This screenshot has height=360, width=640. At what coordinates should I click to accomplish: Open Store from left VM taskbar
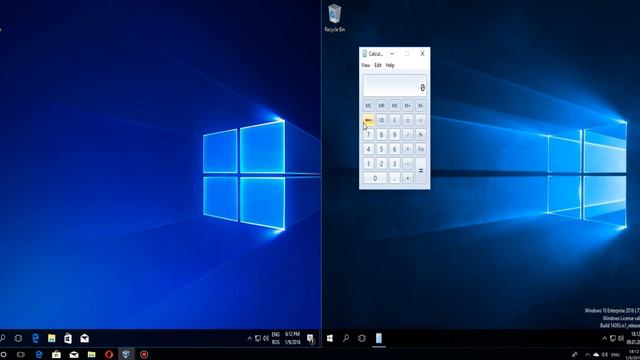pyautogui.click(x=68, y=338)
